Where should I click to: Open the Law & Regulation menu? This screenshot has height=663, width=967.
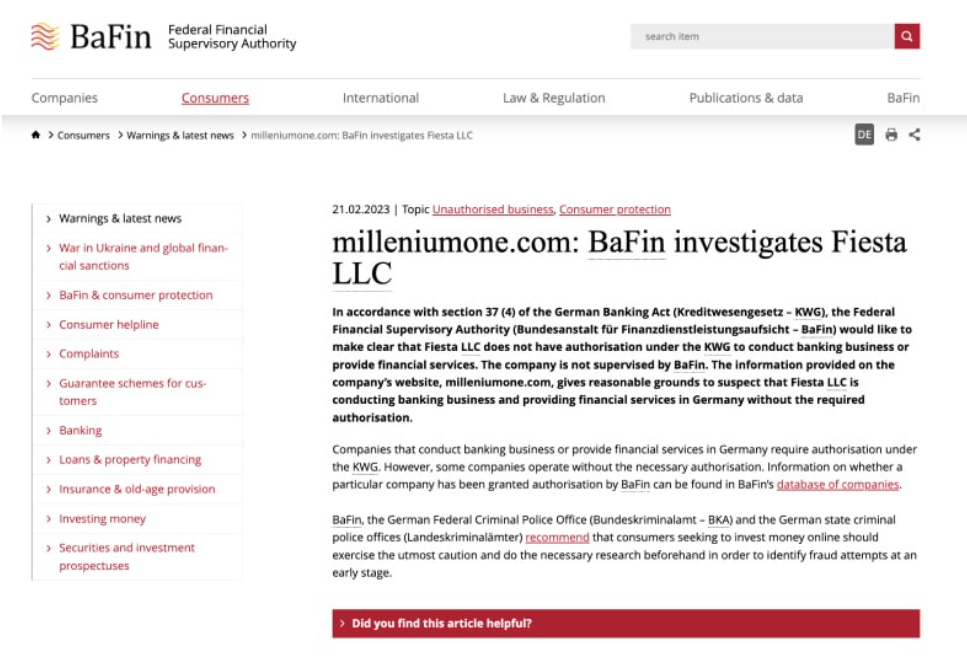[554, 97]
